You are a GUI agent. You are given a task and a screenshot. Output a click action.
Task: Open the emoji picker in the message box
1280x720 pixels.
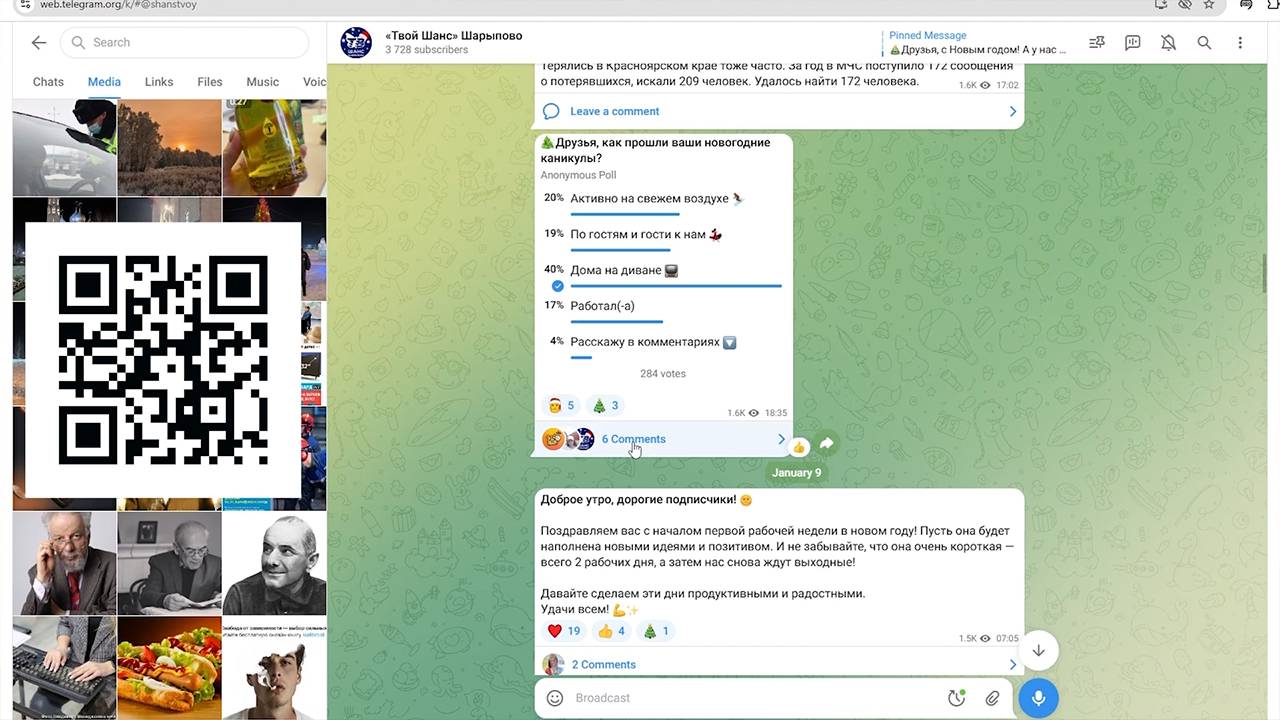[555, 698]
